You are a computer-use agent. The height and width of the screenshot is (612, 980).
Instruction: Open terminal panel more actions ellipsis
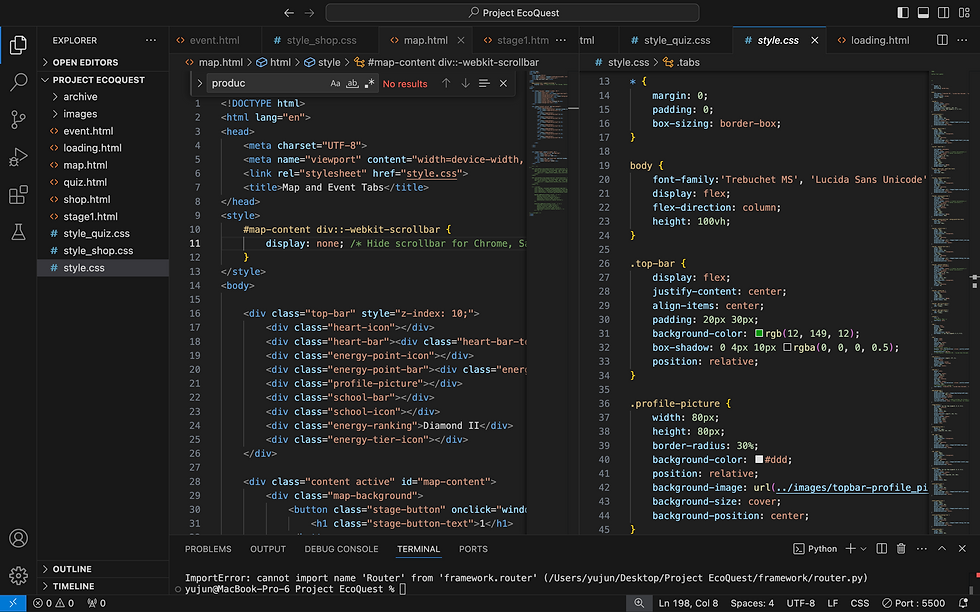pyautogui.click(x=922, y=549)
